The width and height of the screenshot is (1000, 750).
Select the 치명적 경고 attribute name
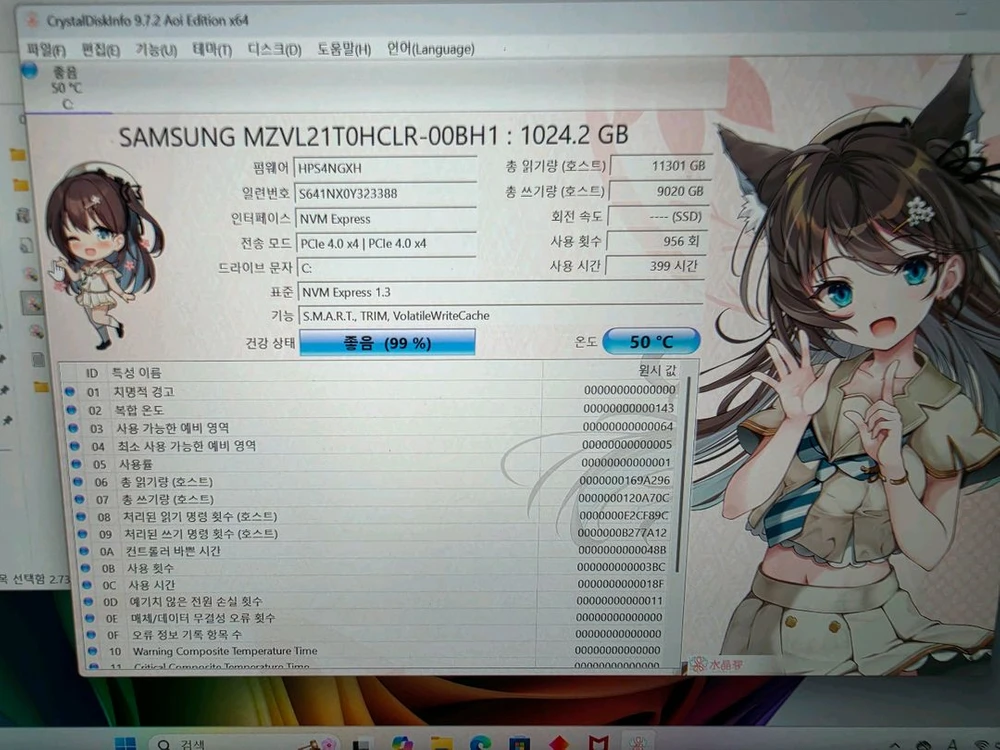click(143, 392)
